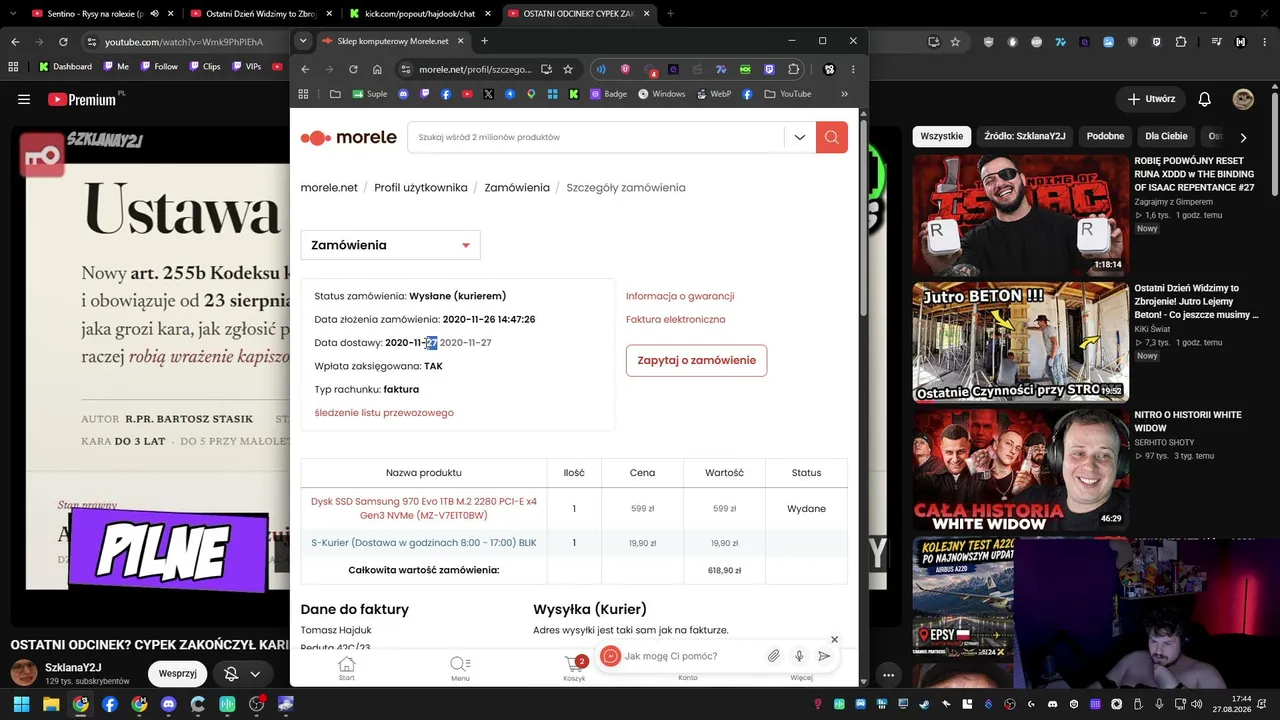Open Dysk SSD Samsung 970 Evo product link
The image size is (1280, 720).
click(424, 508)
